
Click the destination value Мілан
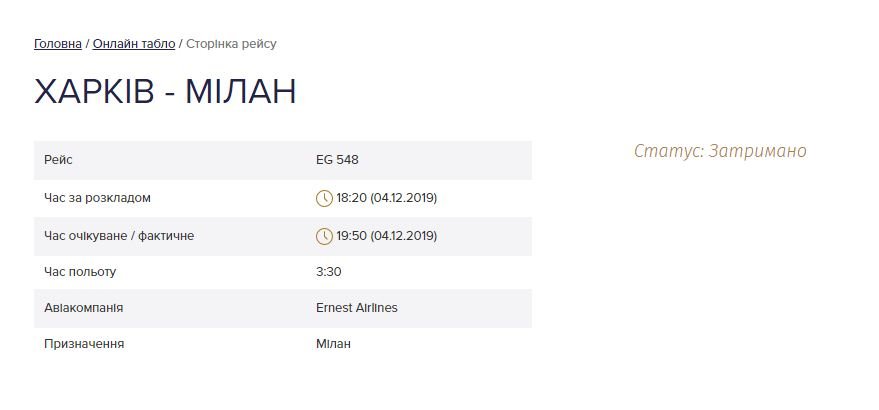pyautogui.click(x=333, y=344)
